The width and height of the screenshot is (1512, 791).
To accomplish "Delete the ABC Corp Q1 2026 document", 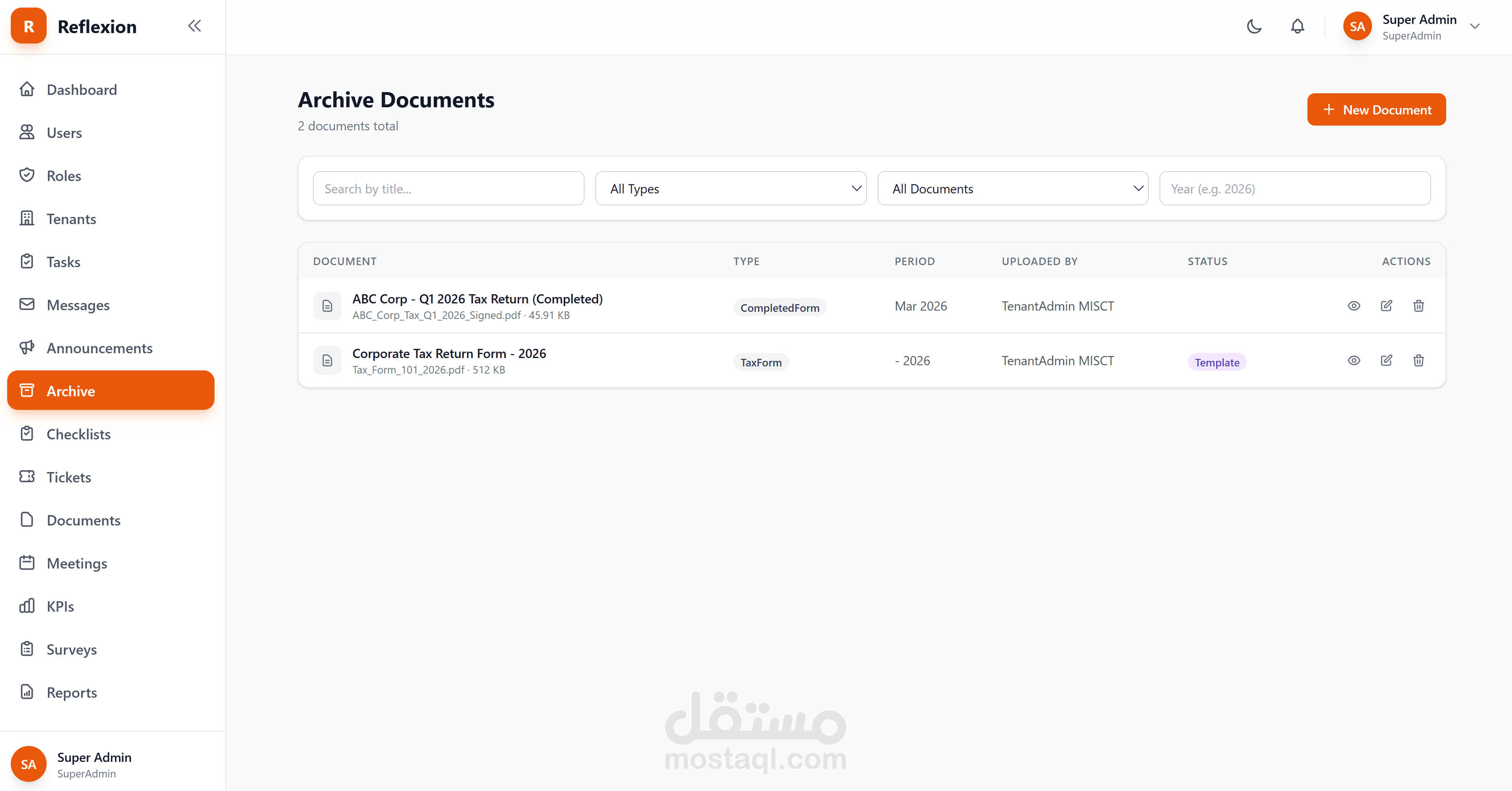I will point(1418,306).
